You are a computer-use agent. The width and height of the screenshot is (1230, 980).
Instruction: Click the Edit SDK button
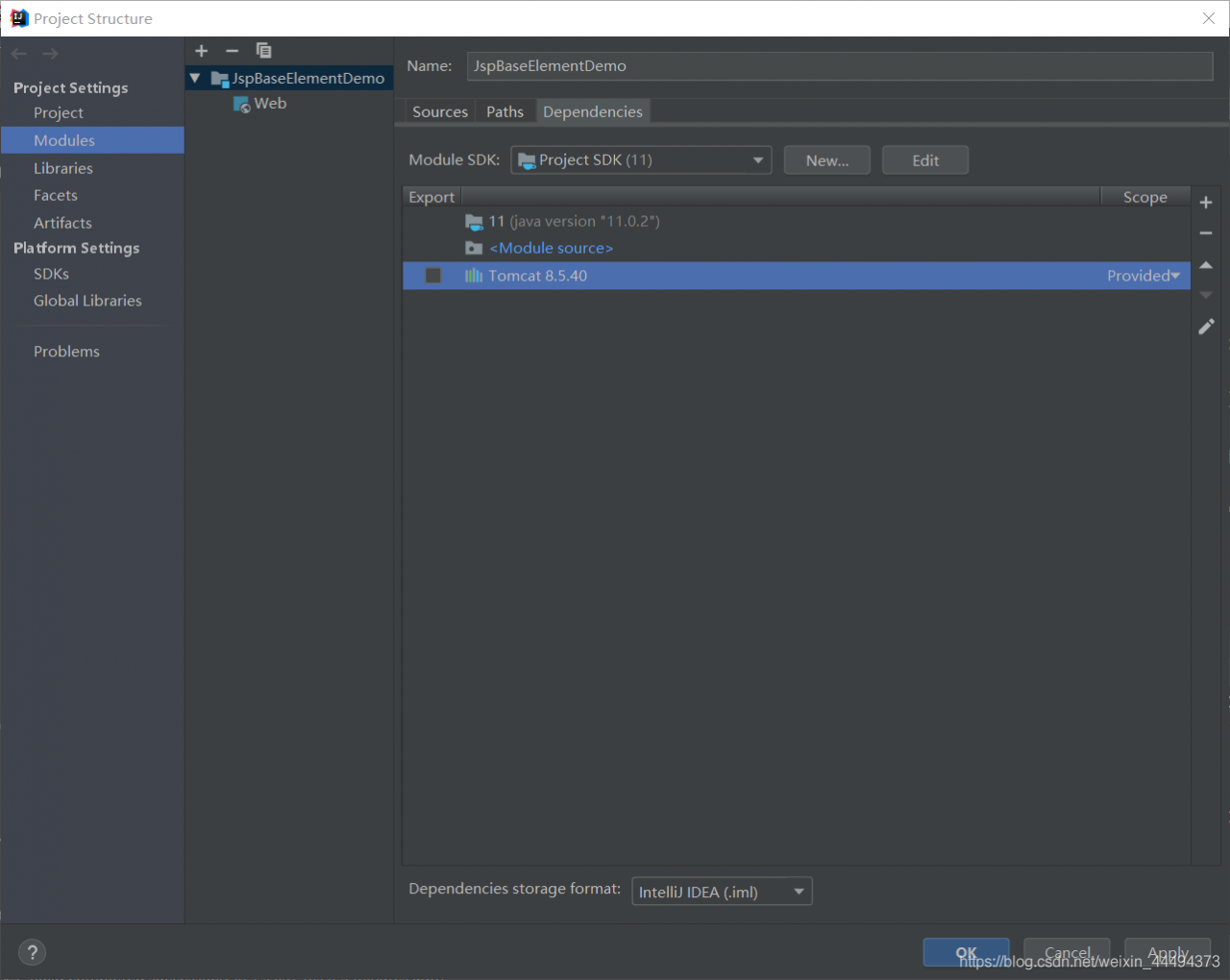click(925, 160)
